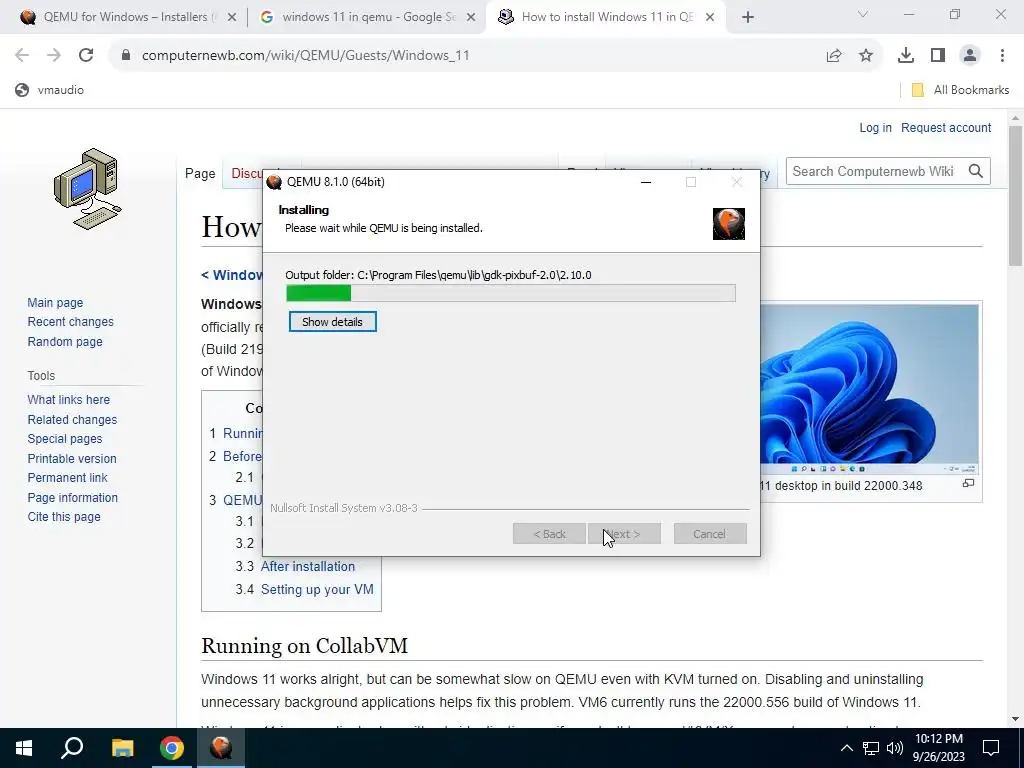Open a new Chrome tab

pos(748,18)
